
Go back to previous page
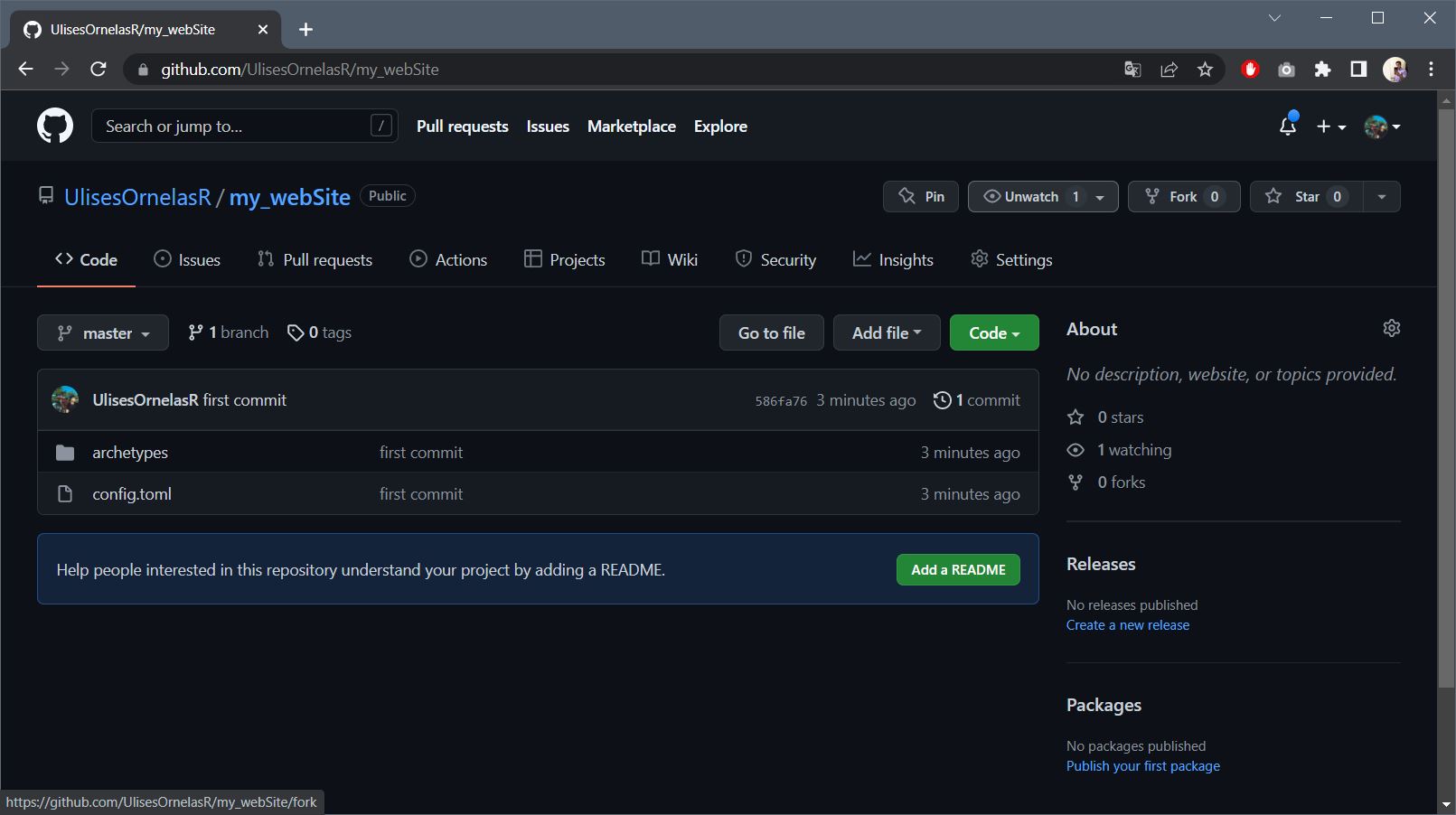pyautogui.click(x=25, y=70)
